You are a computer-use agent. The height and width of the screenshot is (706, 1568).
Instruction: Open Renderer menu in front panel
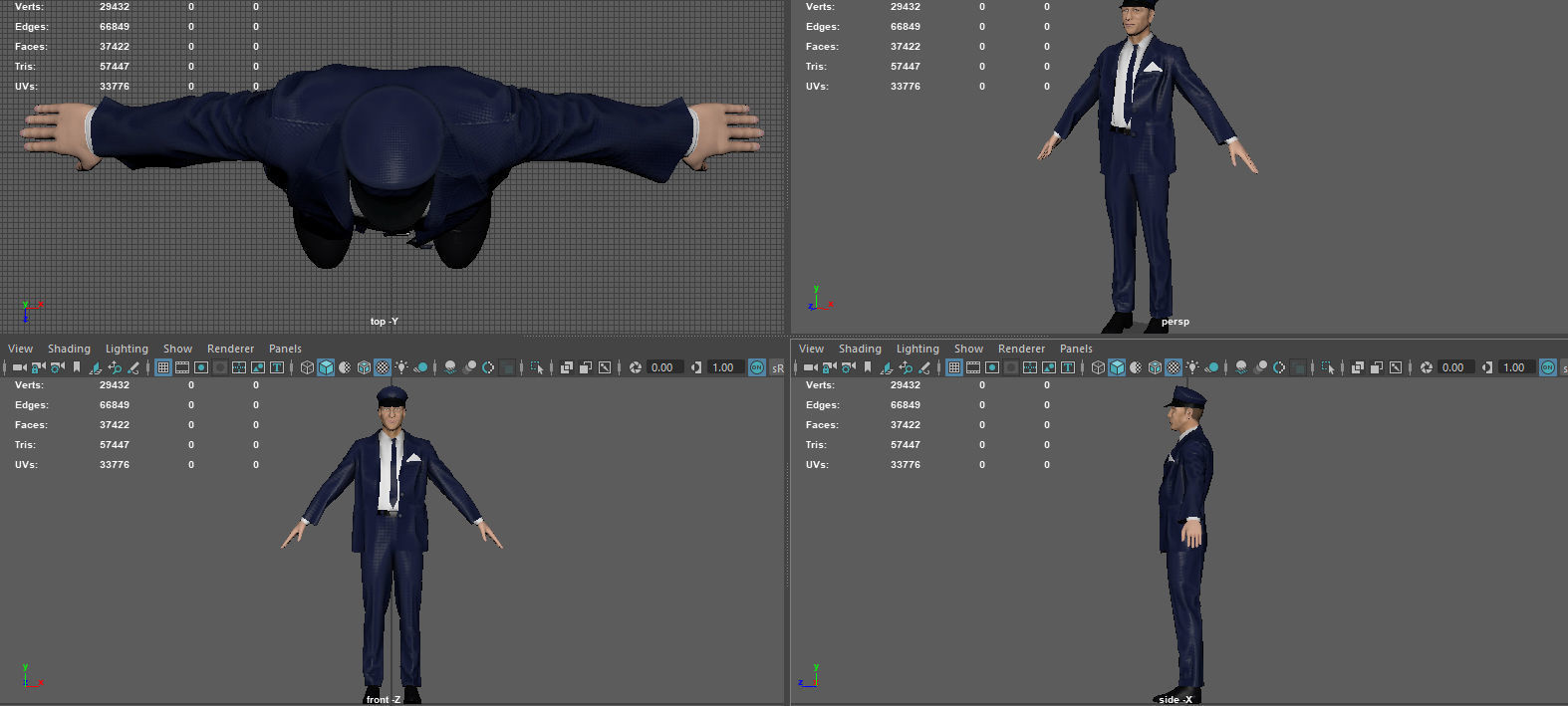(x=230, y=349)
